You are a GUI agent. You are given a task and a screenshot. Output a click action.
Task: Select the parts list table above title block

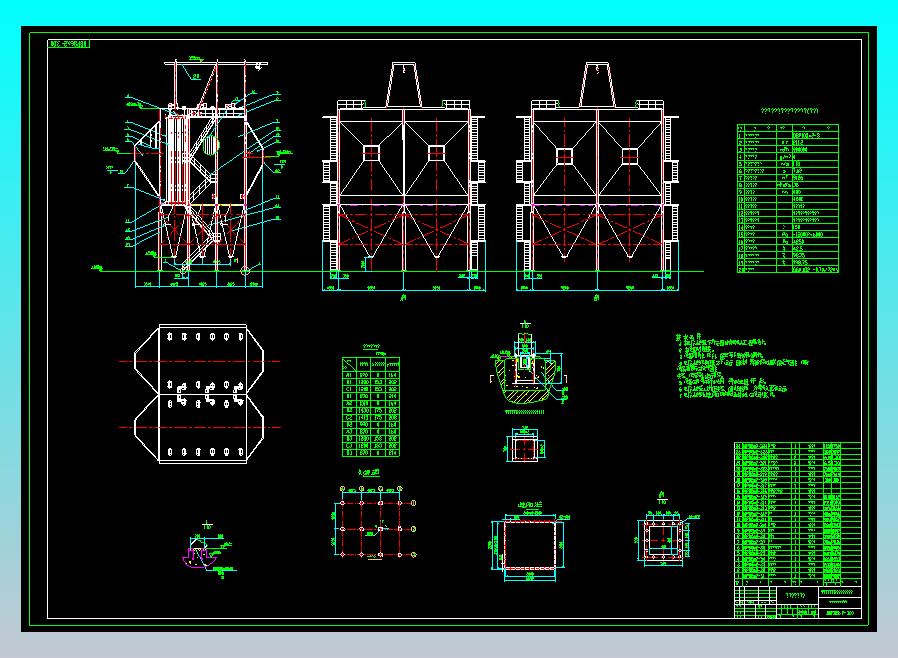pos(798,513)
